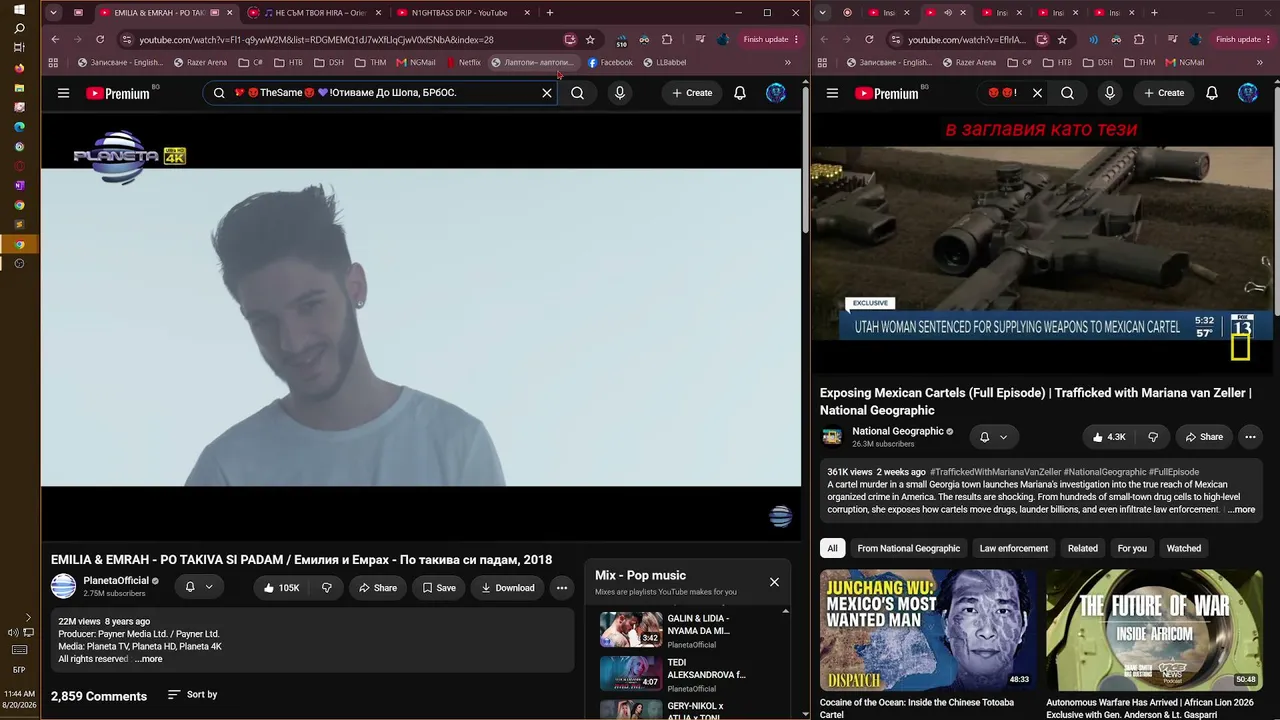1280x720 pixels.
Task: Reload the page in left browser window
Action: click(x=100, y=40)
